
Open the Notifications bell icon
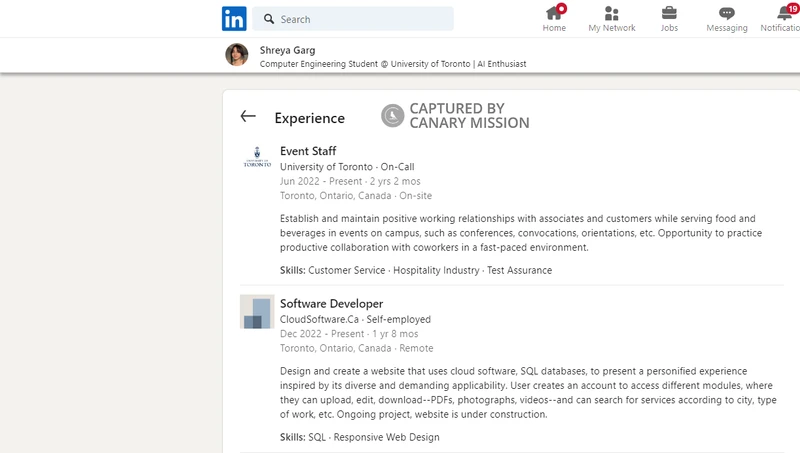point(785,13)
